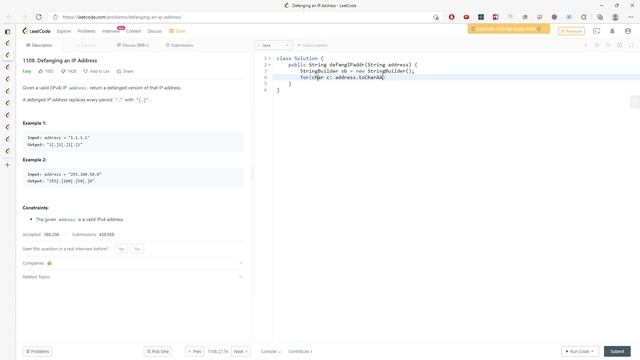
Task: Click the LeetCode logo in the navbar
Action: [37, 31]
